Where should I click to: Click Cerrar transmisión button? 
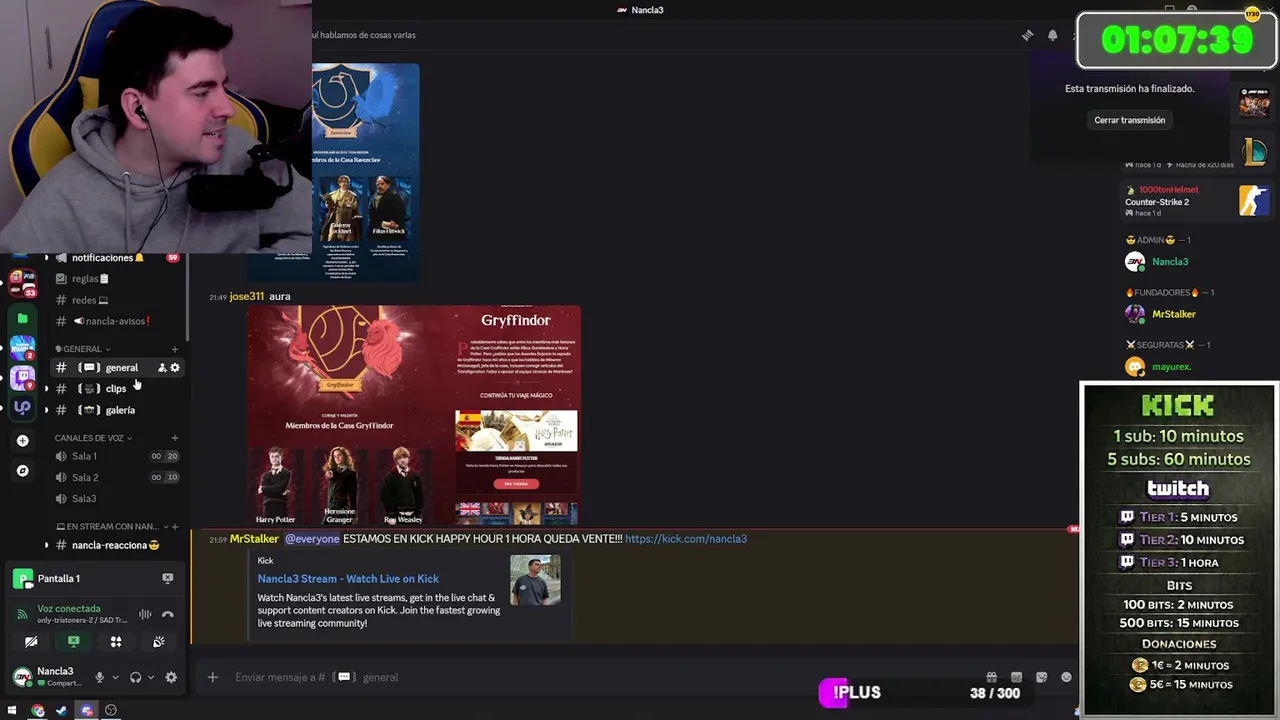tap(1129, 120)
